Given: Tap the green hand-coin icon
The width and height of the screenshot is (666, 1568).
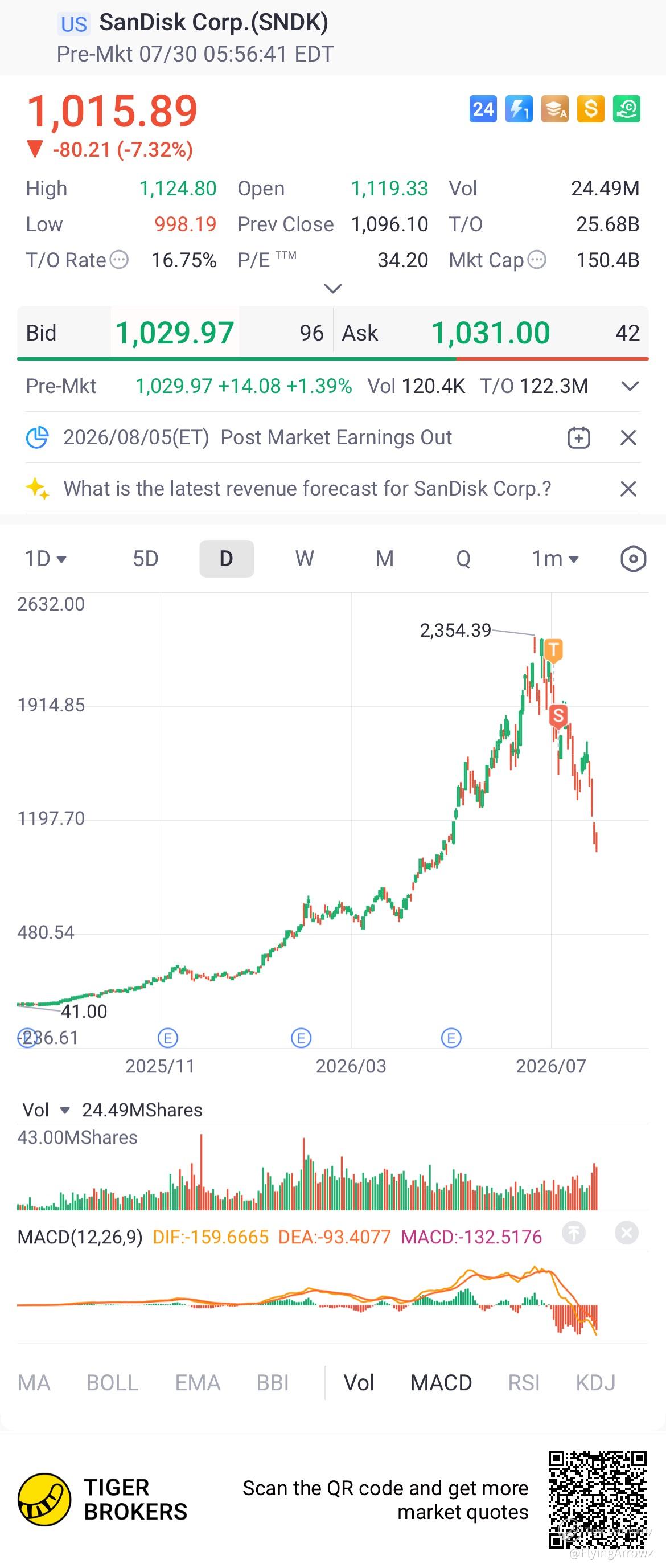Looking at the screenshot, I should click(x=627, y=109).
